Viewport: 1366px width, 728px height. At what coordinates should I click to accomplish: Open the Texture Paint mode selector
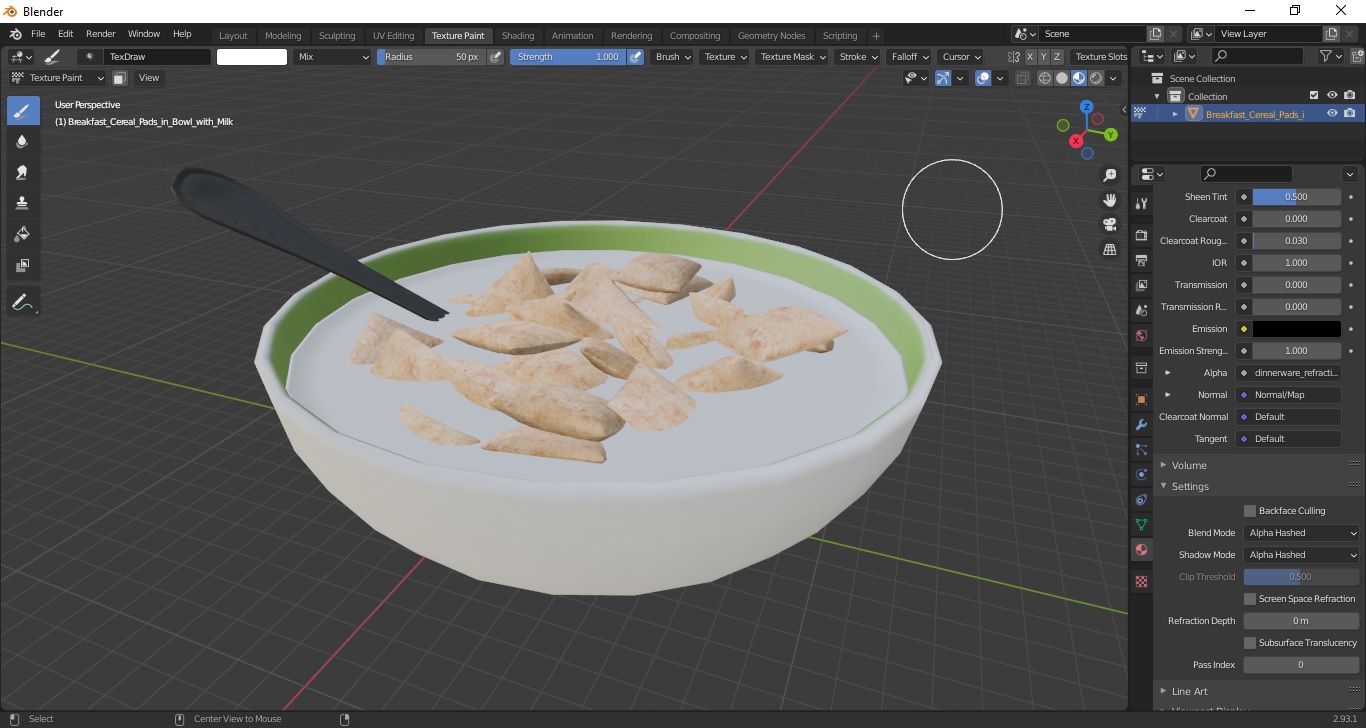coord(58,78)
